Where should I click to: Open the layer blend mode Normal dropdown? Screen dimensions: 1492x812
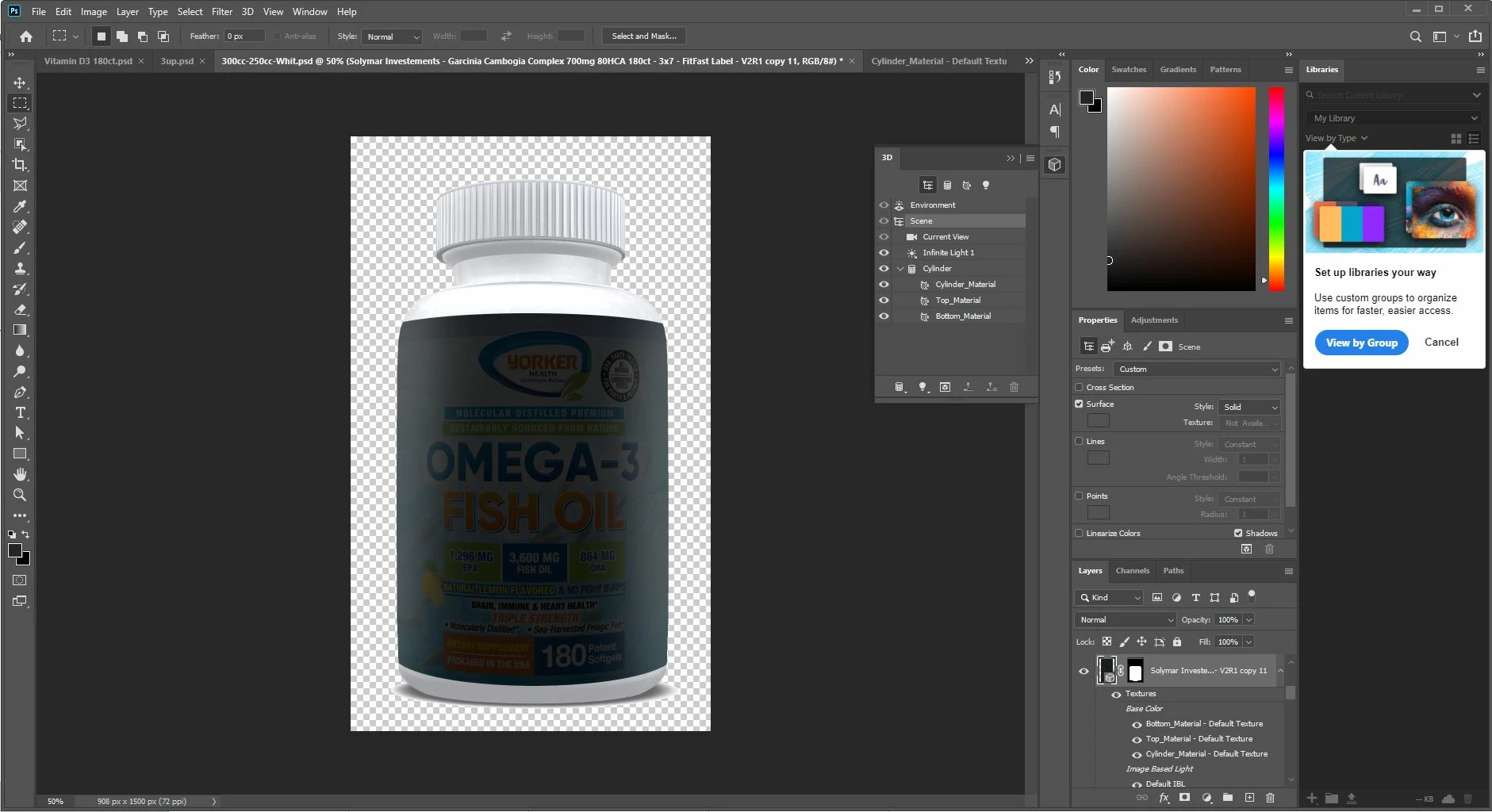[x=1125, y=620]
